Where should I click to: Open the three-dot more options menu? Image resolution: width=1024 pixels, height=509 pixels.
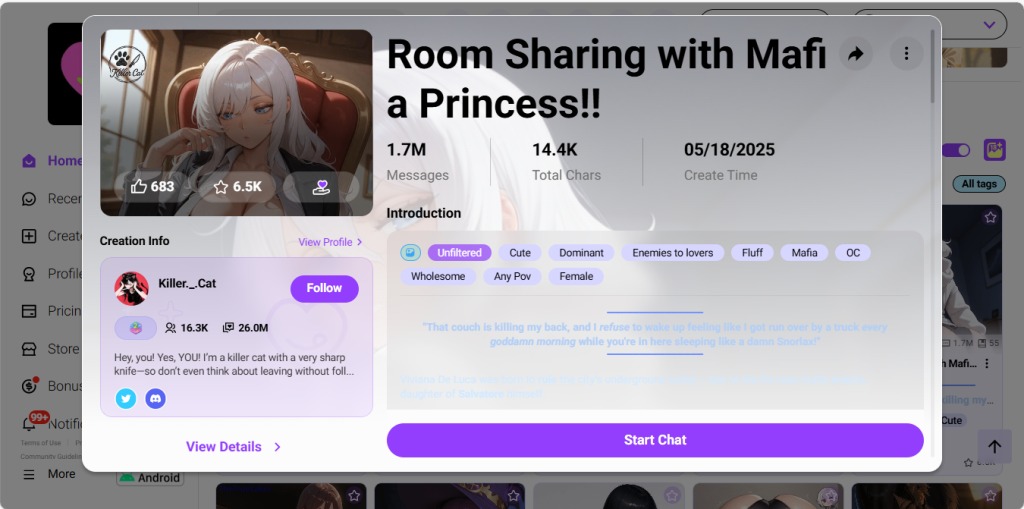906,54
